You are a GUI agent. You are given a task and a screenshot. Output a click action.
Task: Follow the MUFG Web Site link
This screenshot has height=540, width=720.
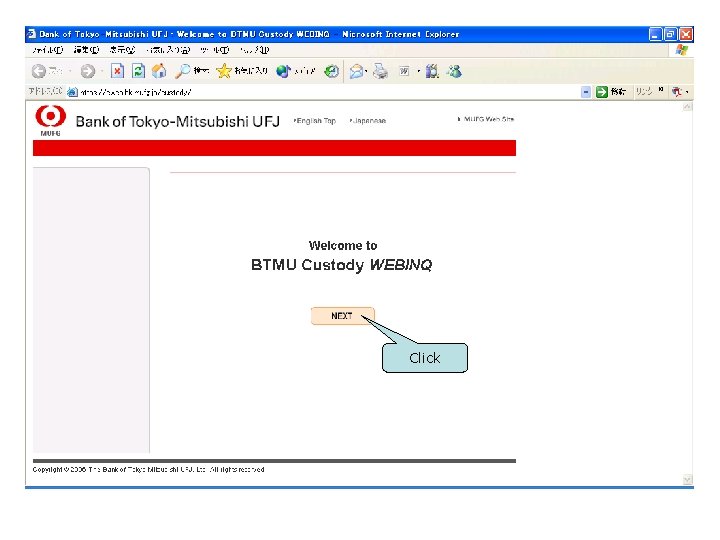486,119
